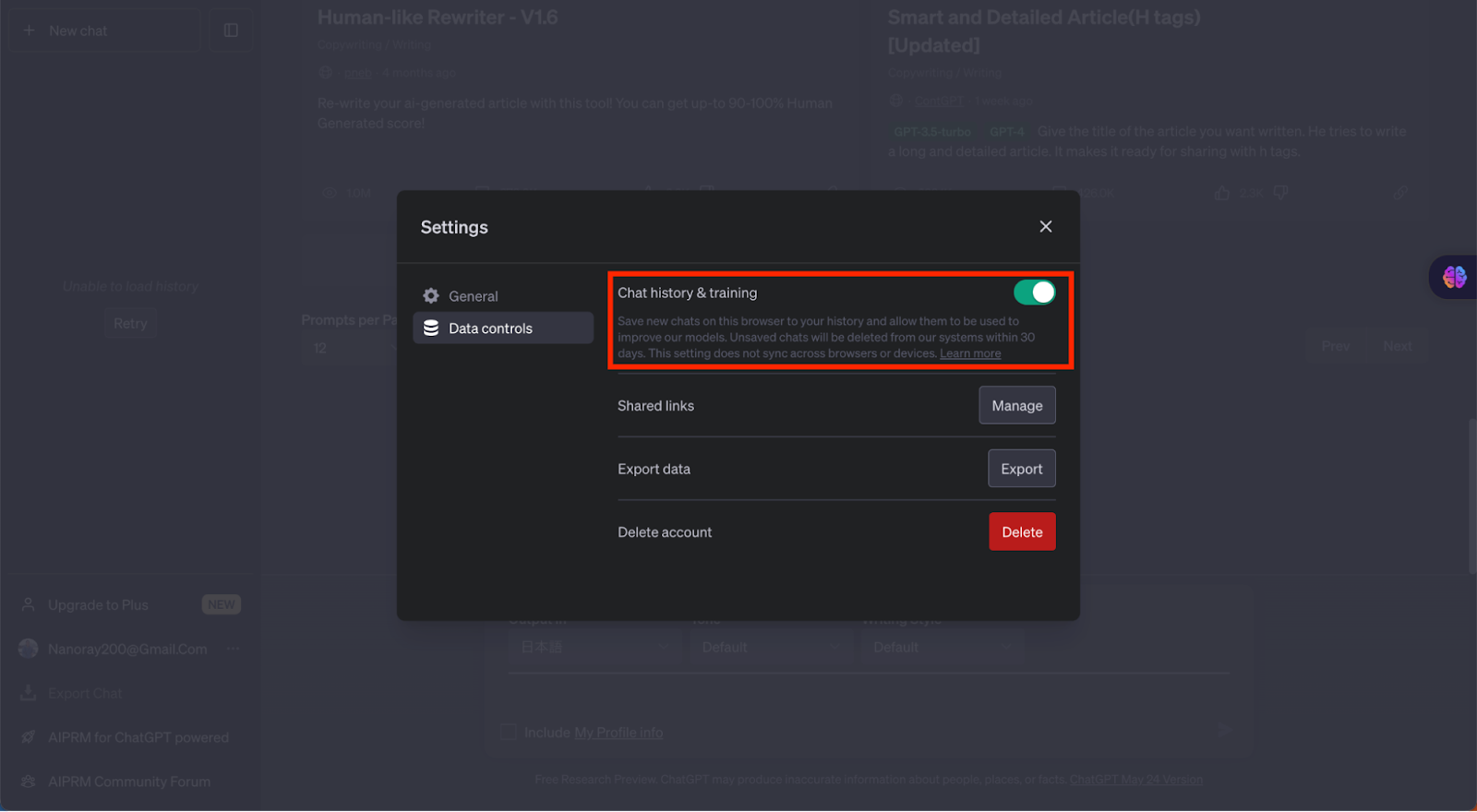The image size is (1477, 812).
Task: Open the Nanoray200@Gmail.Com account menu
Action: click(x=129, y=649)
